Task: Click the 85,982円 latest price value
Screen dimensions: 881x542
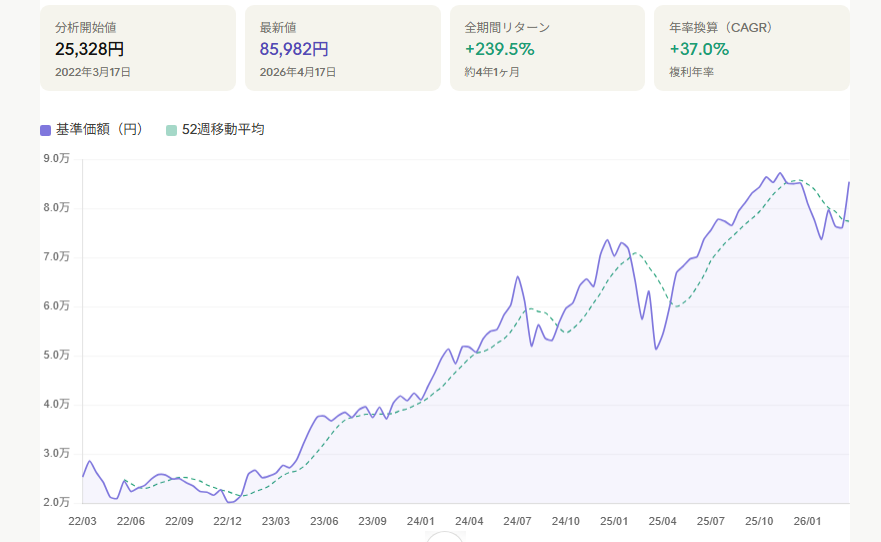Action: (x=294, y=49)
